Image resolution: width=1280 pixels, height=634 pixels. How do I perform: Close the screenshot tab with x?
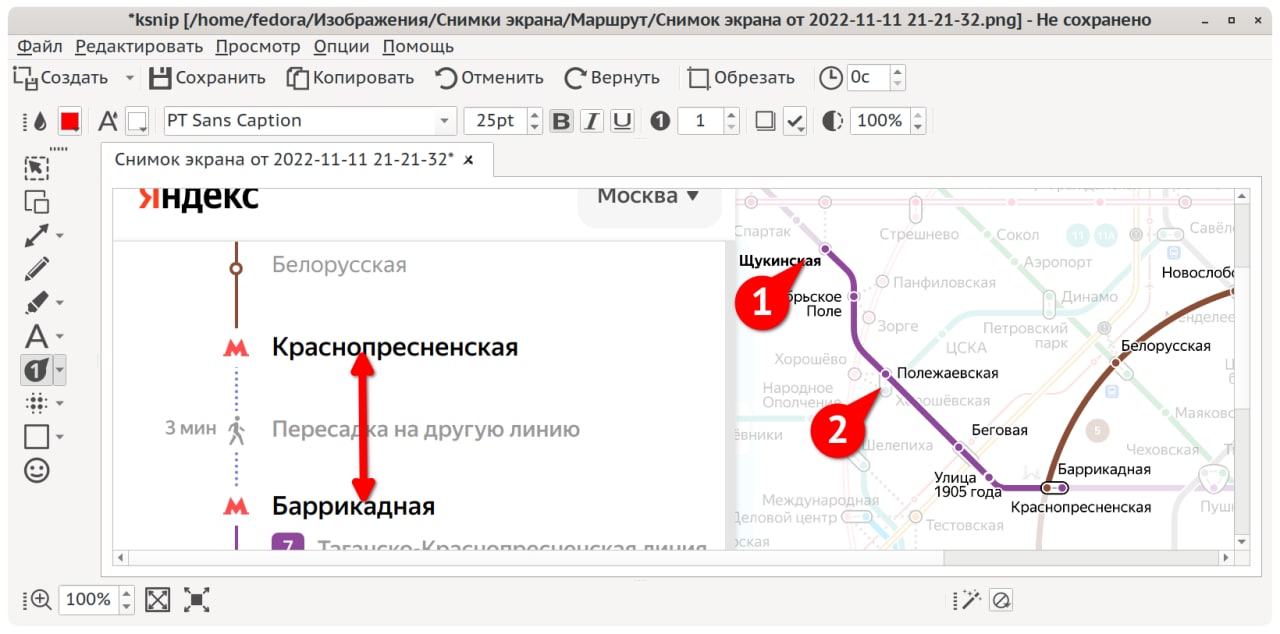coord(469,159)
